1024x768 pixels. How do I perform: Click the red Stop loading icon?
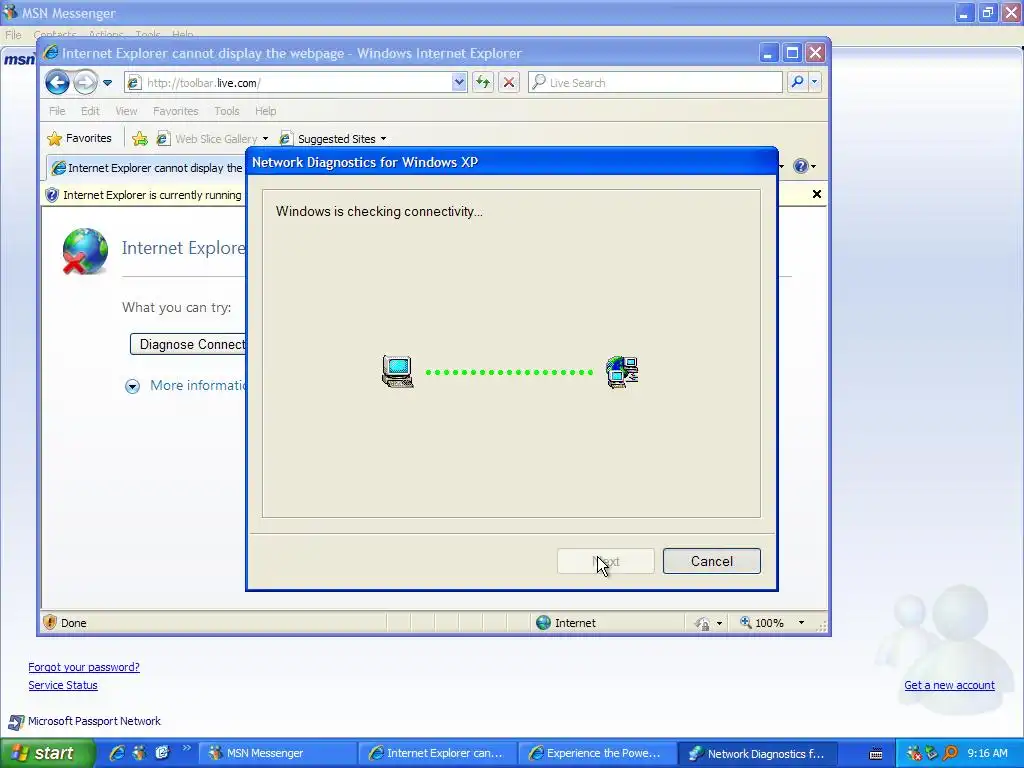click(x=509, y=82)
